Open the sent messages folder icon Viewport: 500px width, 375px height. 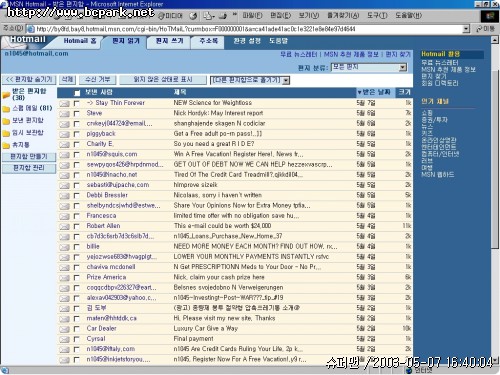coord(6,121)
